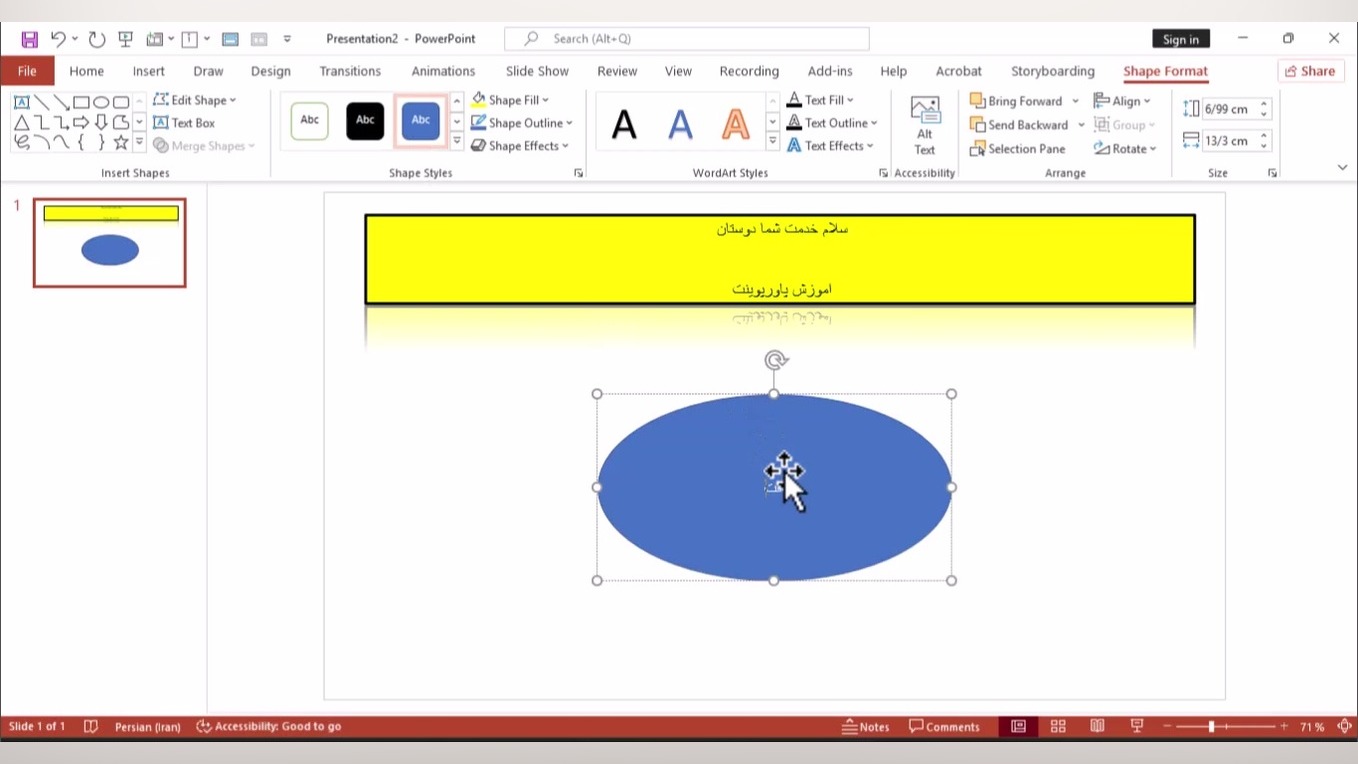Click the Search box in title bar
This screenshot has height=764, width=1358.
687,39
